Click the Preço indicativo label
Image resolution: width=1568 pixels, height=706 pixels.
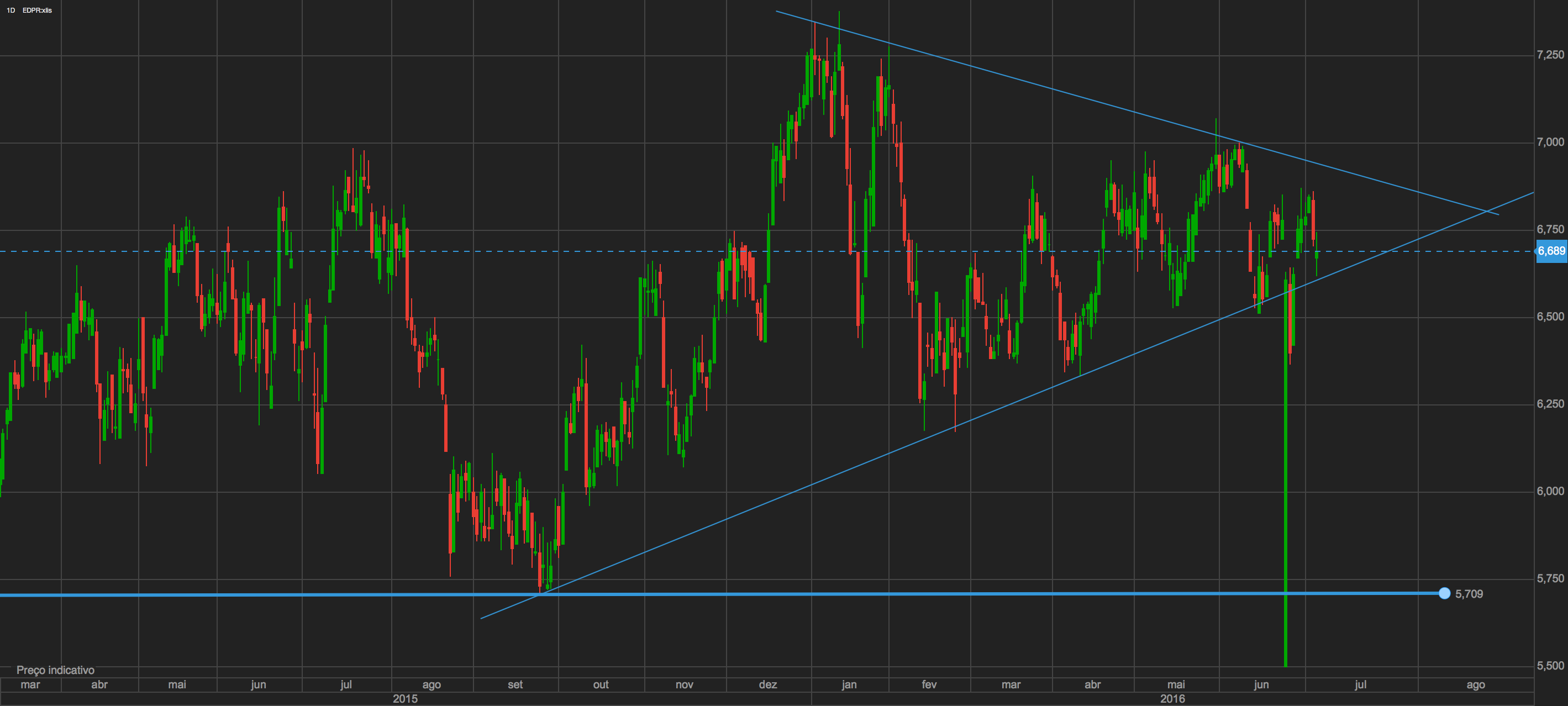55,670
